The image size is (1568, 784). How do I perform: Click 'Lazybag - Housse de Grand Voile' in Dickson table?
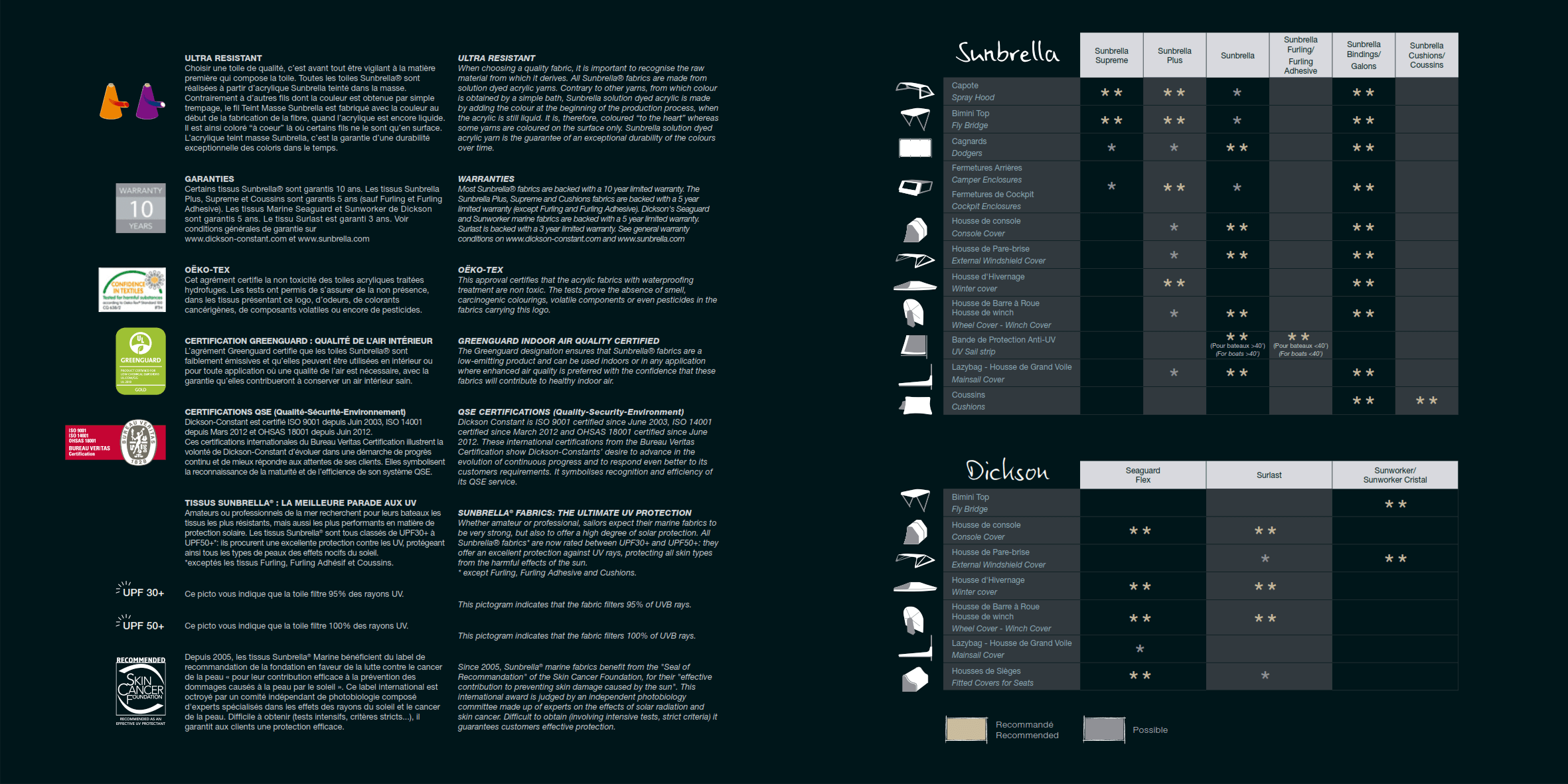[x=1012, y=643]
